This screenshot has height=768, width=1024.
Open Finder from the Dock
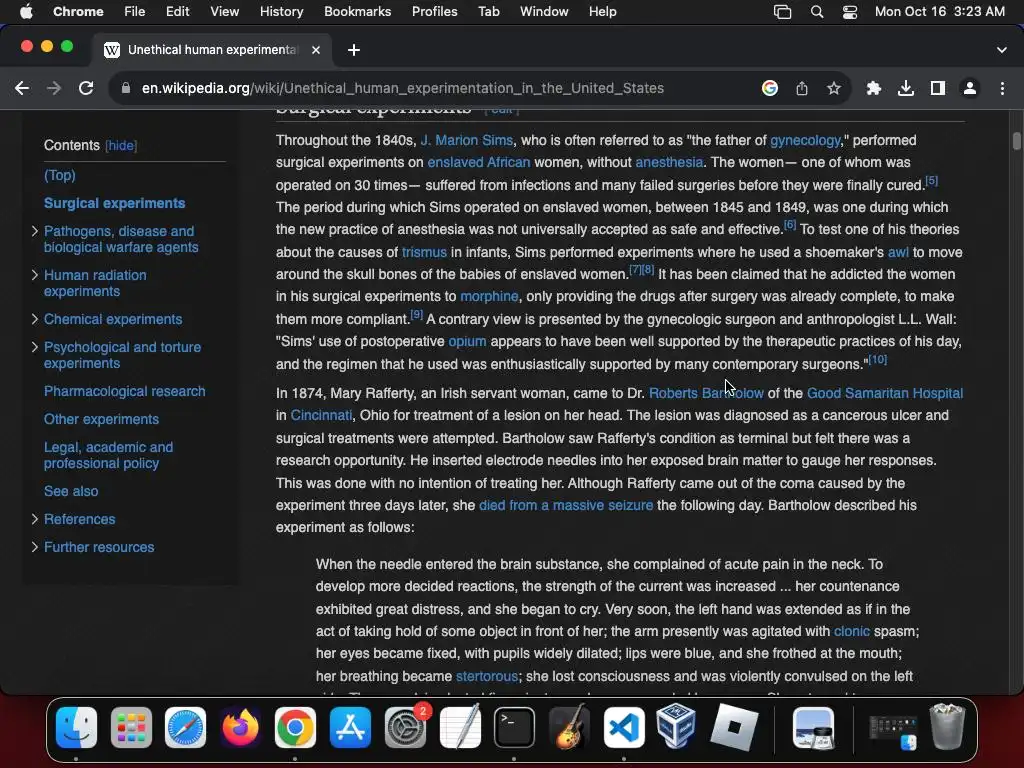tap(76, 727)
